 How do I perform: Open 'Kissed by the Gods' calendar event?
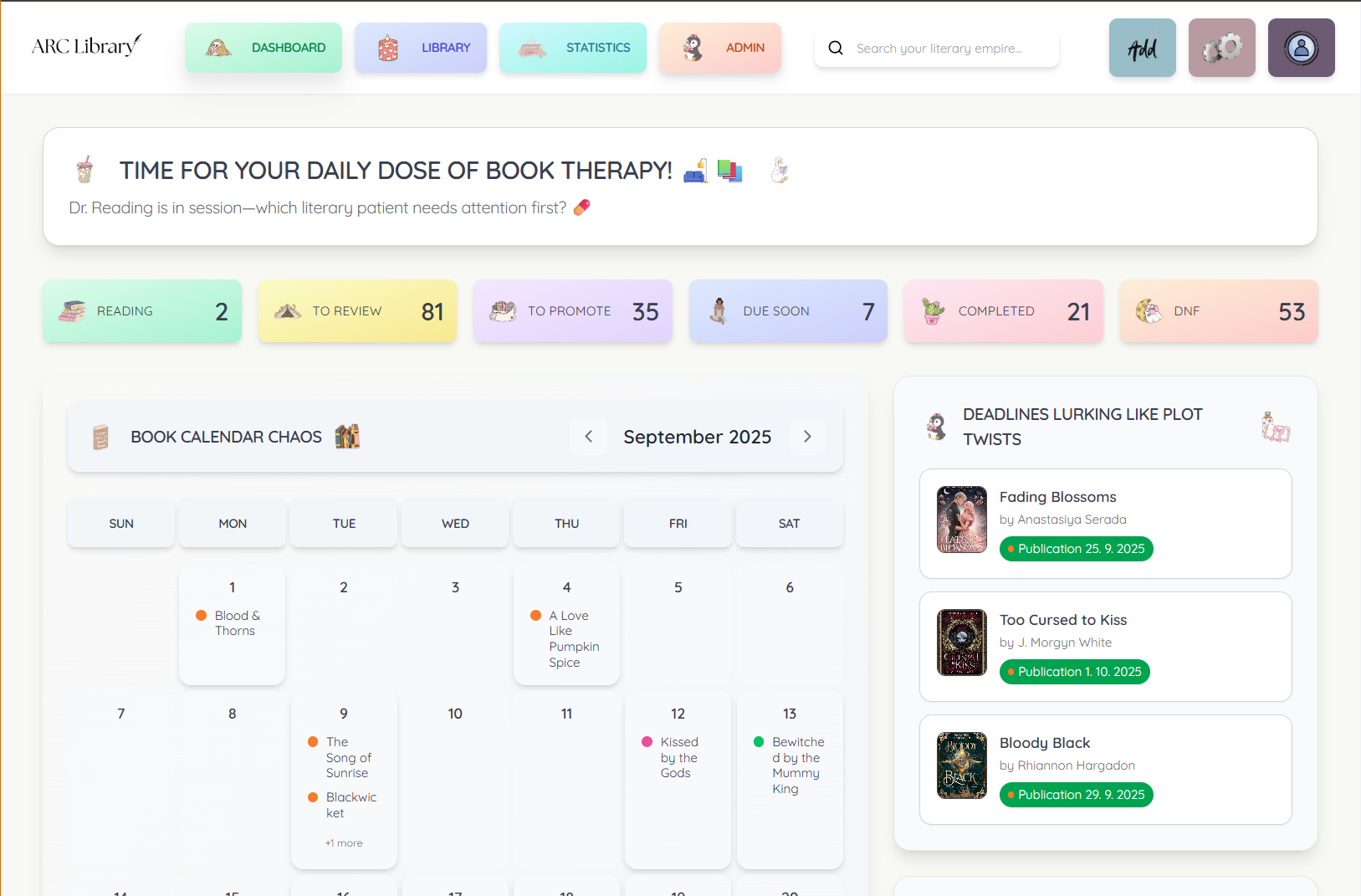(678, 757)
